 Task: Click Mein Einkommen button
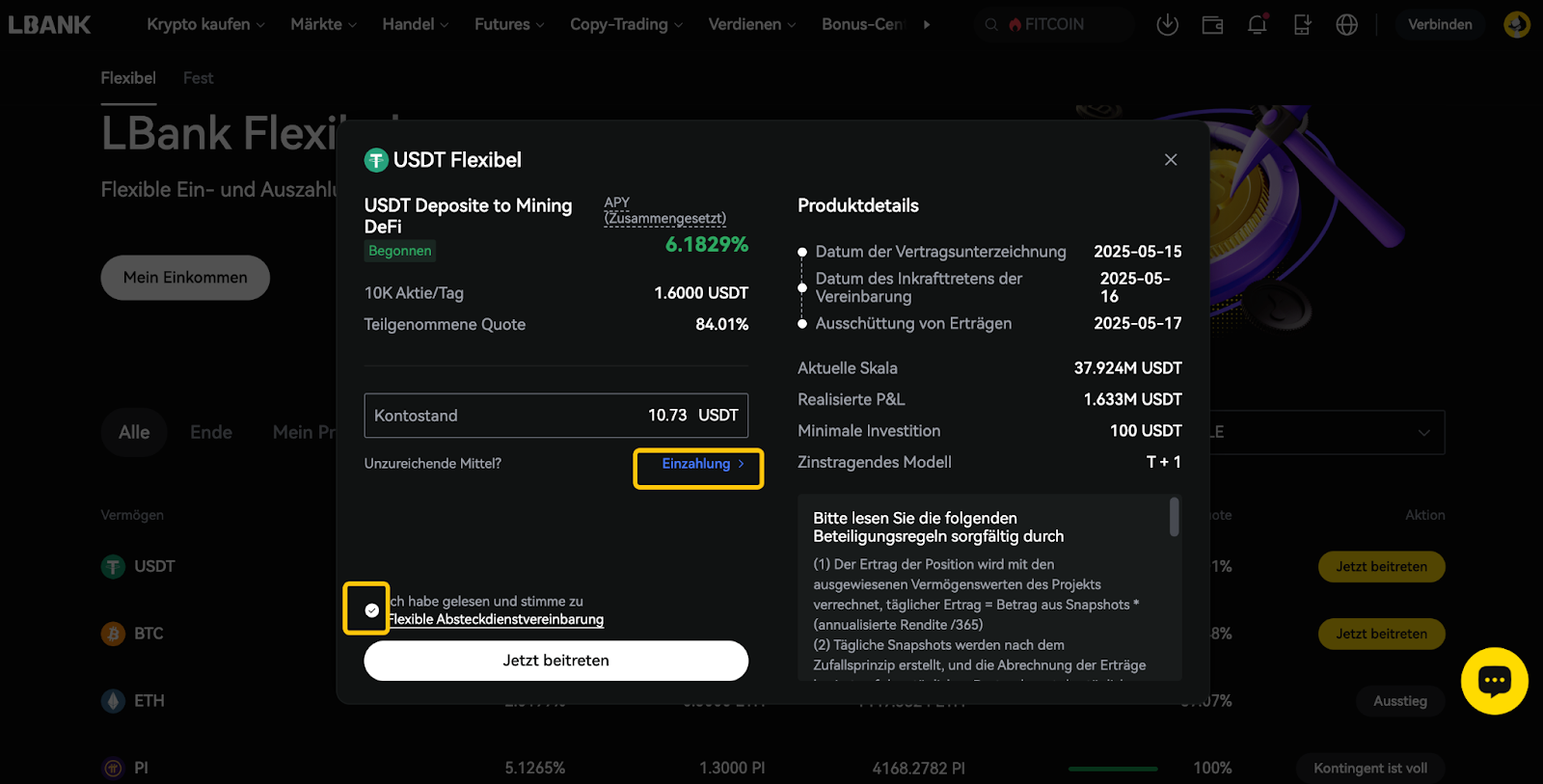pos(185,278)
